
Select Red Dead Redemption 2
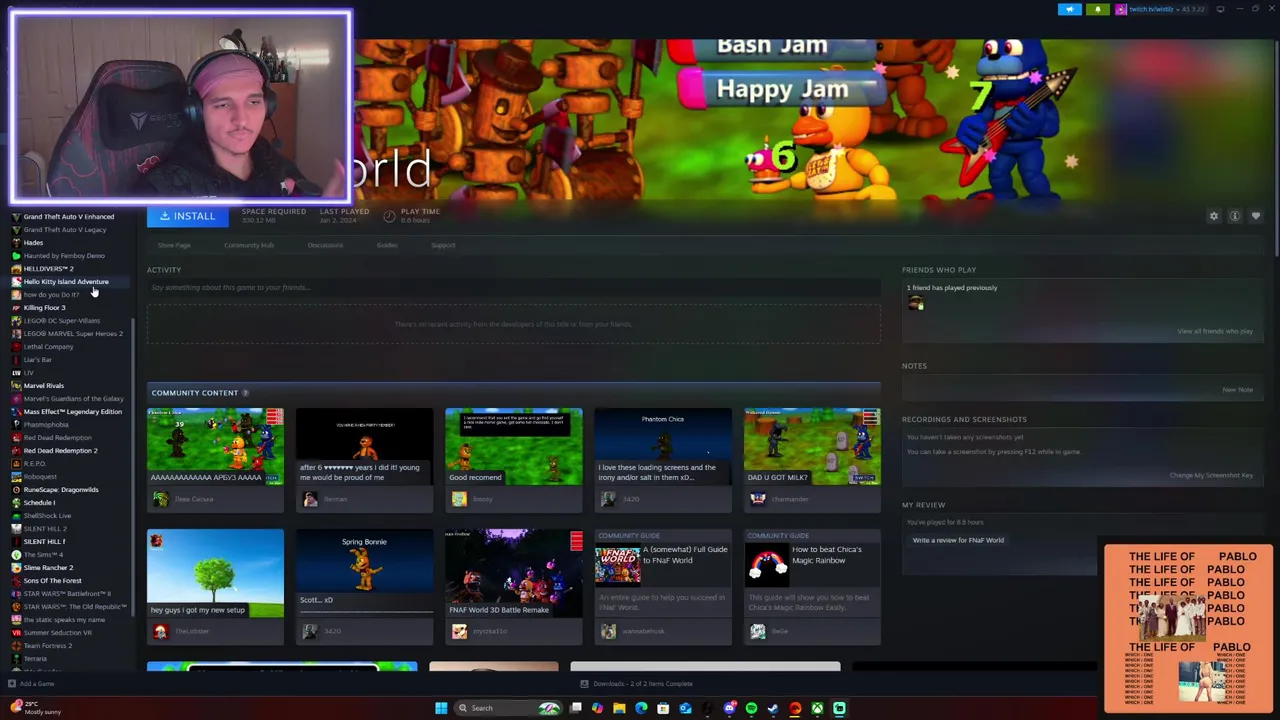pos(60,451)
